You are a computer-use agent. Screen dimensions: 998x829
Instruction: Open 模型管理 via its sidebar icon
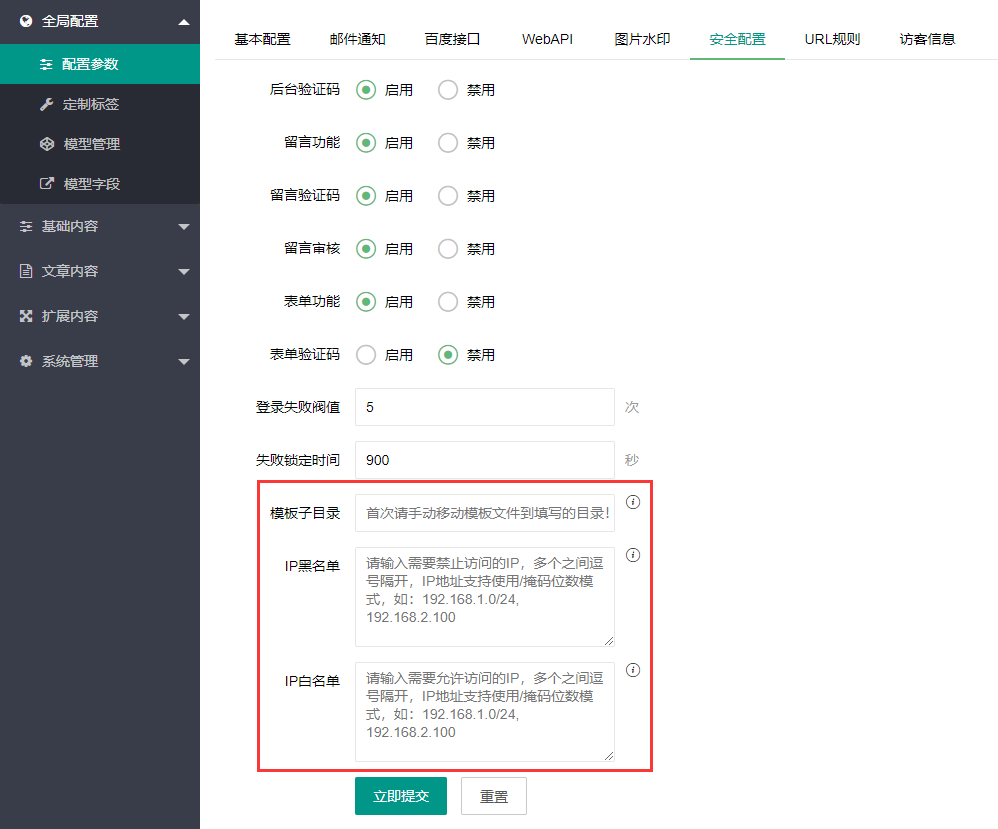tap(47, 143)
